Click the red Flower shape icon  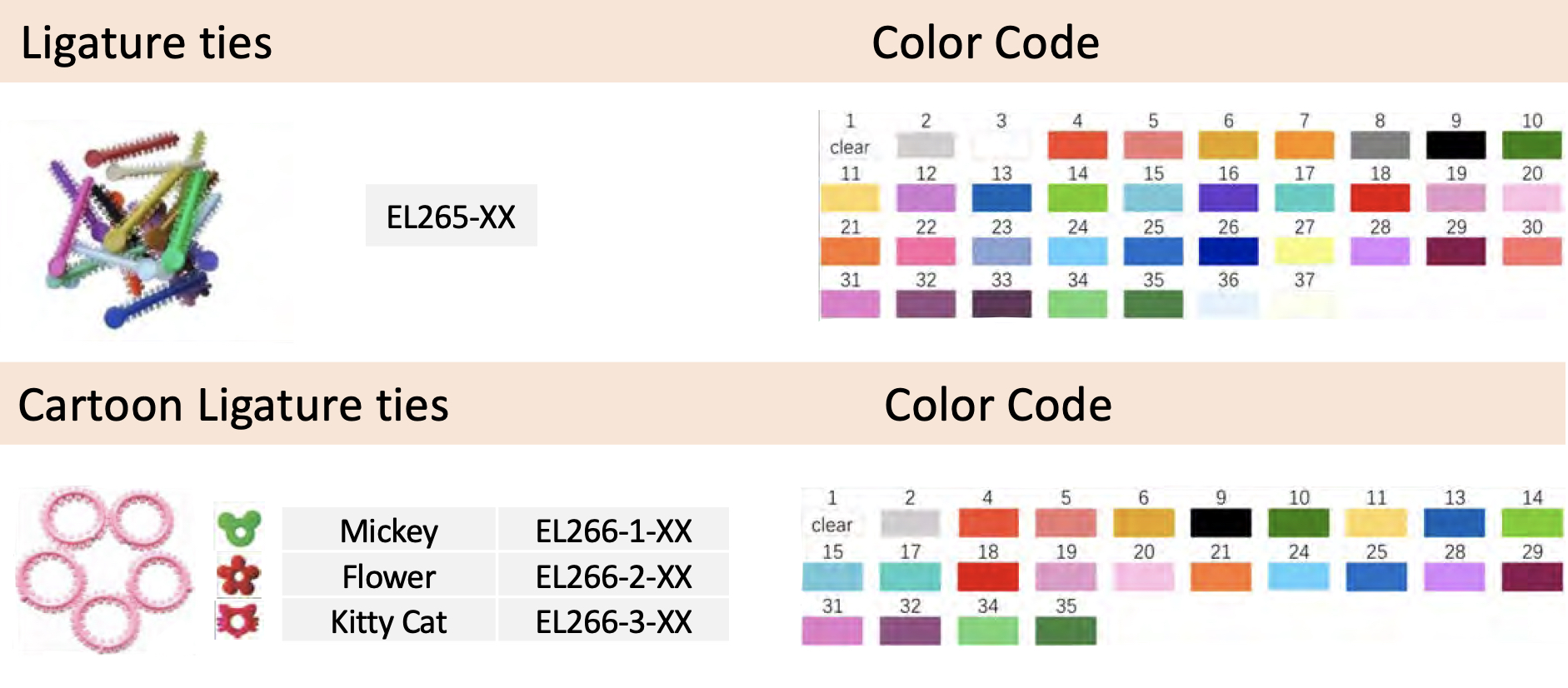[238, 576]
